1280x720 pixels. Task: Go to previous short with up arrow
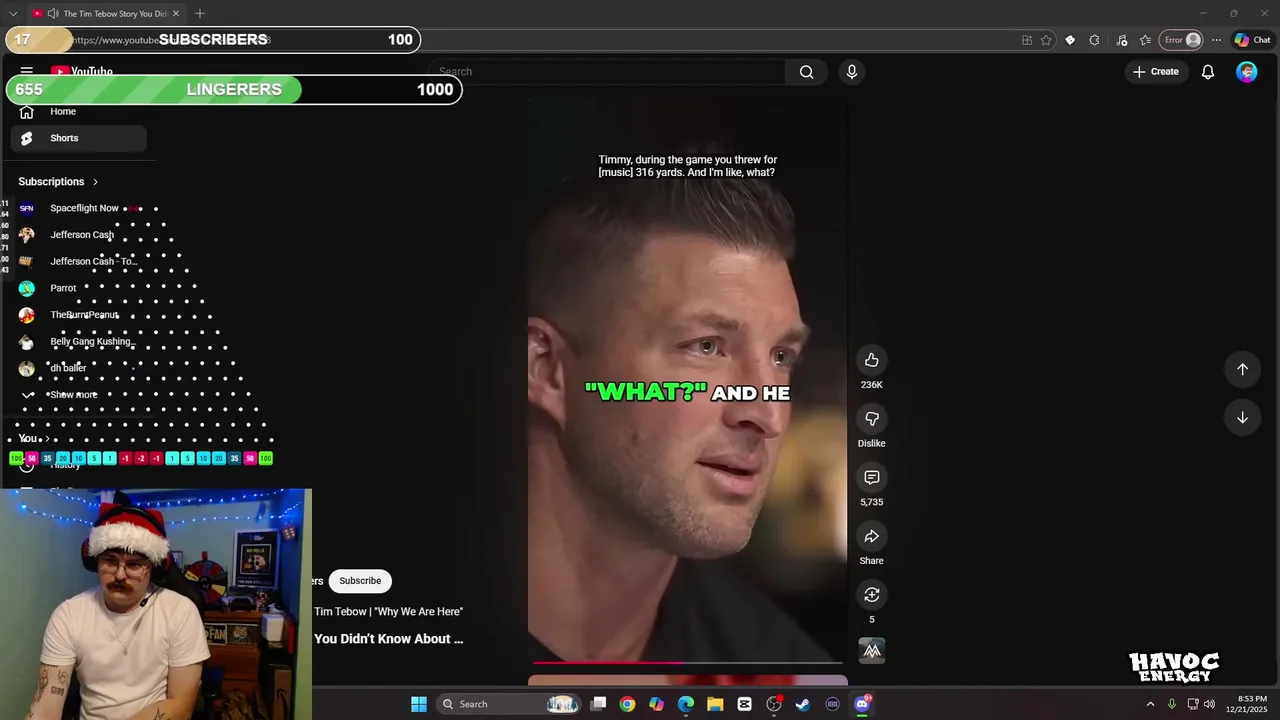1242,369
